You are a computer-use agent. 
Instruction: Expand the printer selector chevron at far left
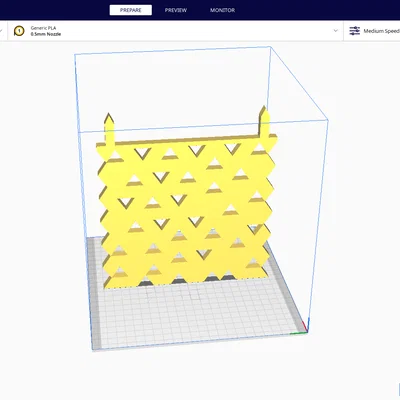1,31
